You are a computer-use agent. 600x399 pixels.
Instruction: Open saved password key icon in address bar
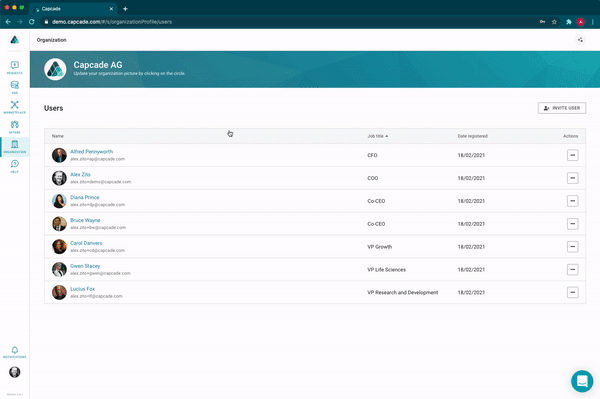[542, 22]
